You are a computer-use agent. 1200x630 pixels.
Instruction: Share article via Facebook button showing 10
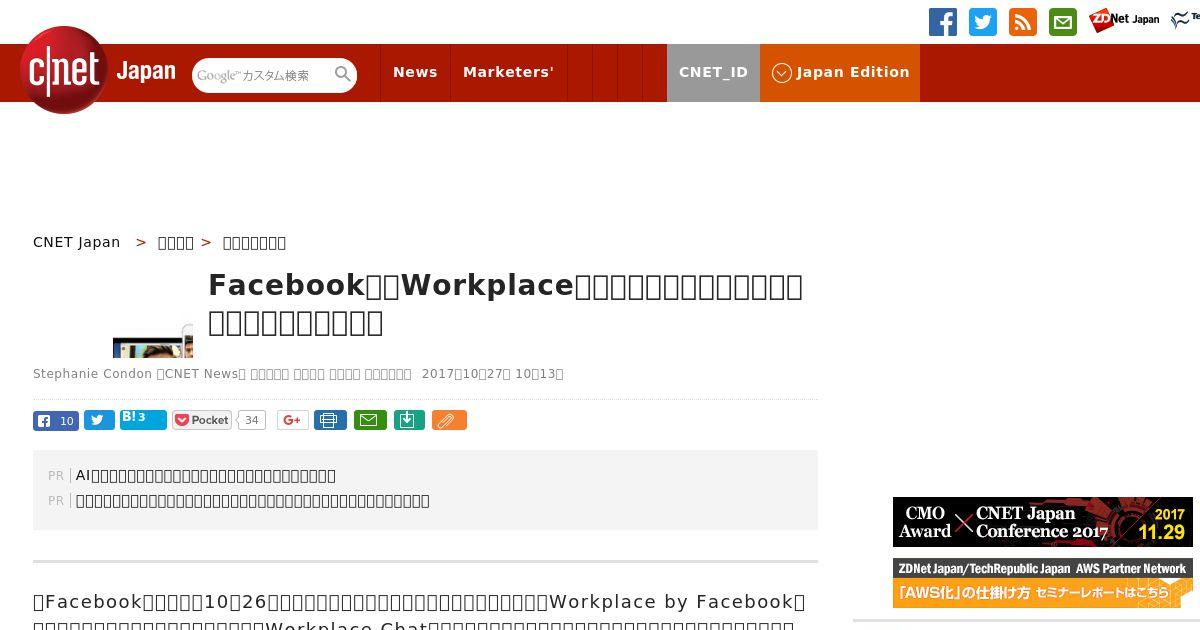(56, 420)
